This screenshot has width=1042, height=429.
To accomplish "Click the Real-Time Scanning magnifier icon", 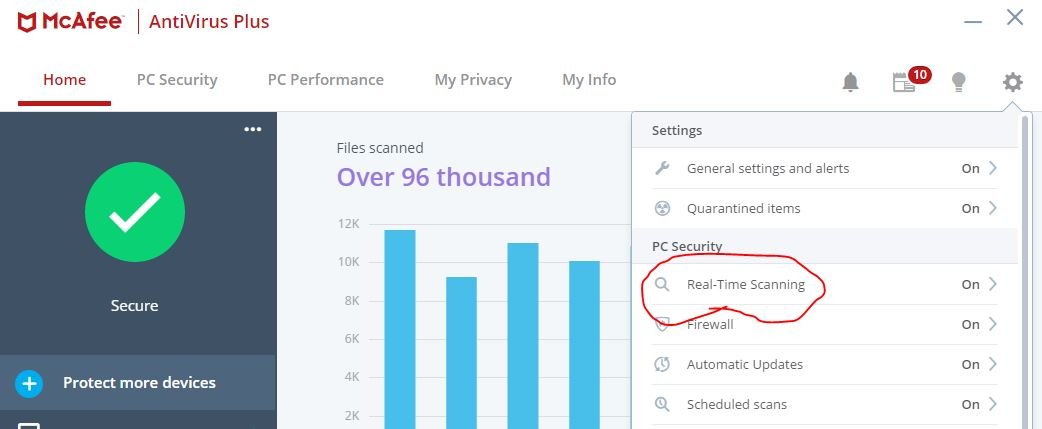I will point(662,284).
